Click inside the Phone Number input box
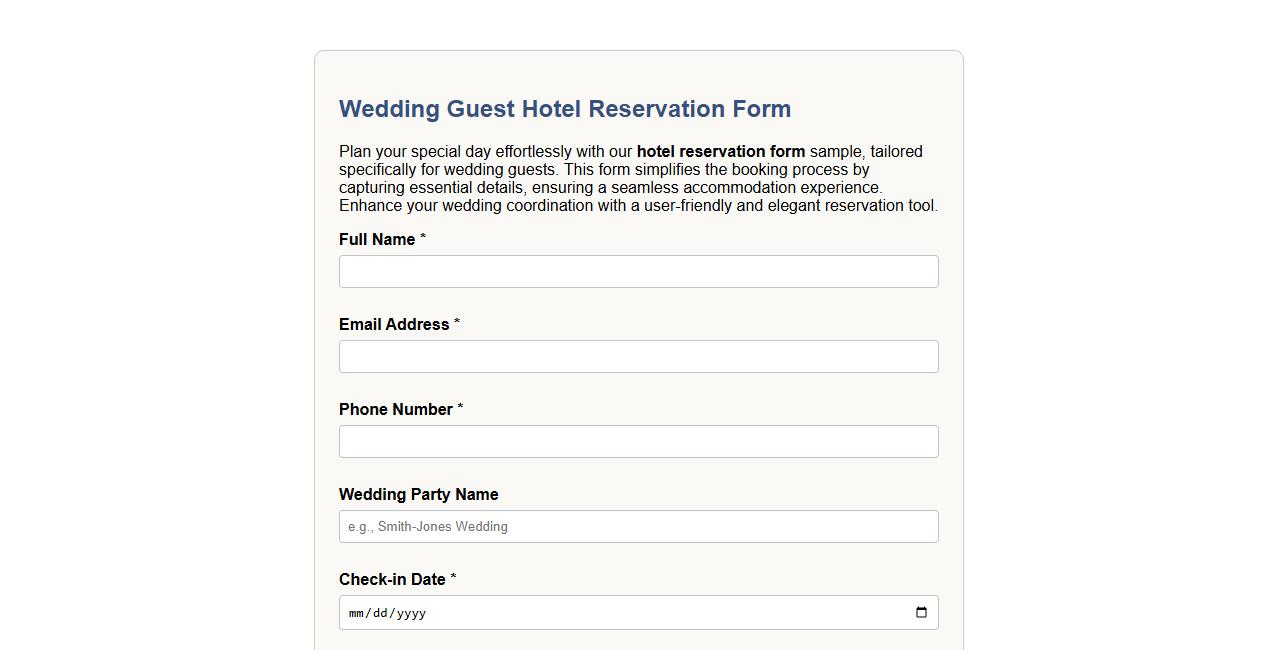The width and height of the screenshot is (1278, 650). tap(638, 441)
